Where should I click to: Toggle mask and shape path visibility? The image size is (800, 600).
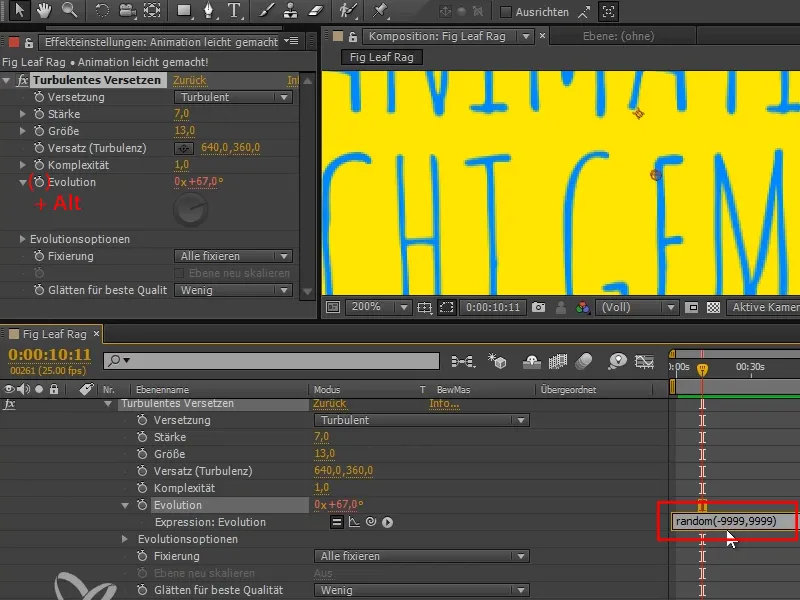coord(446,307)
